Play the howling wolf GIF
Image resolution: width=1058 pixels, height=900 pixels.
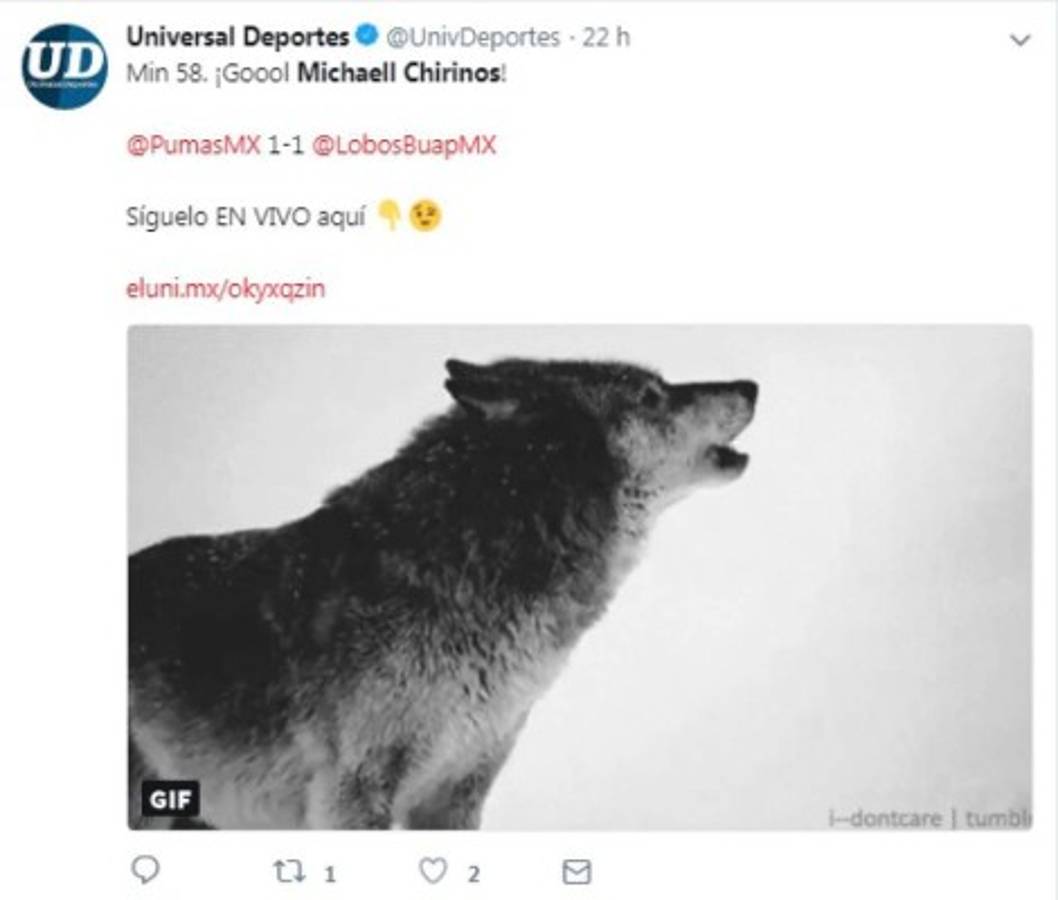(x=580, y=577)
